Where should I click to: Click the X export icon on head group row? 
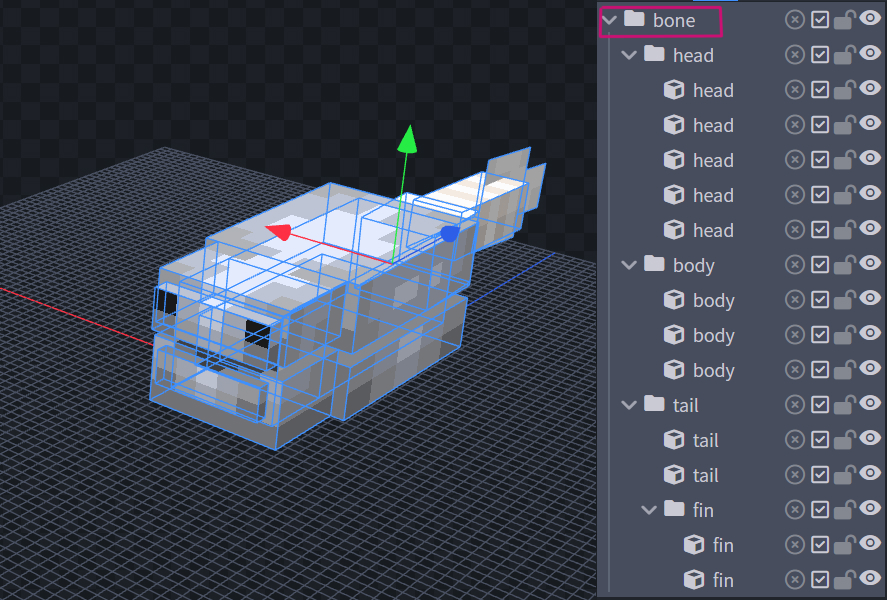(795, 55)
